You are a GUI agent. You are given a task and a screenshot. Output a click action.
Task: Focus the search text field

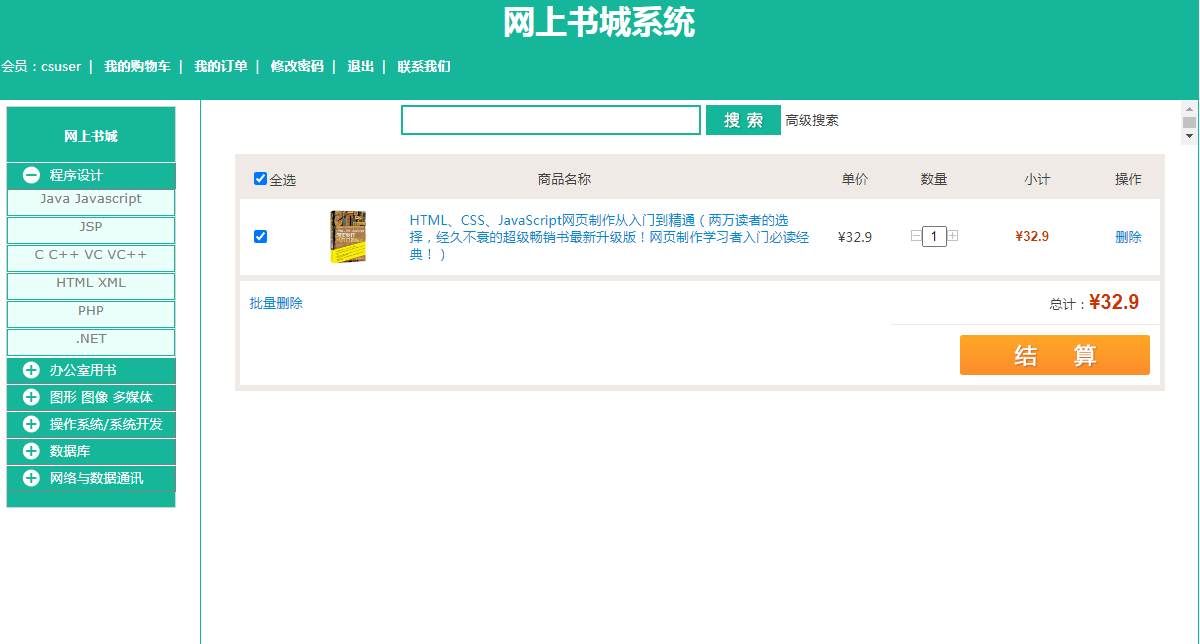pos(551,120)
